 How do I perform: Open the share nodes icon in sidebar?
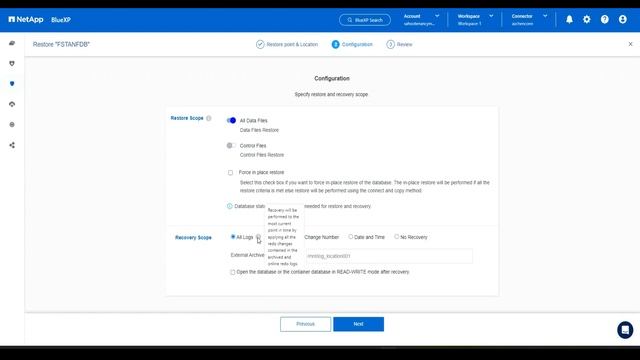[x=12, y=145]
